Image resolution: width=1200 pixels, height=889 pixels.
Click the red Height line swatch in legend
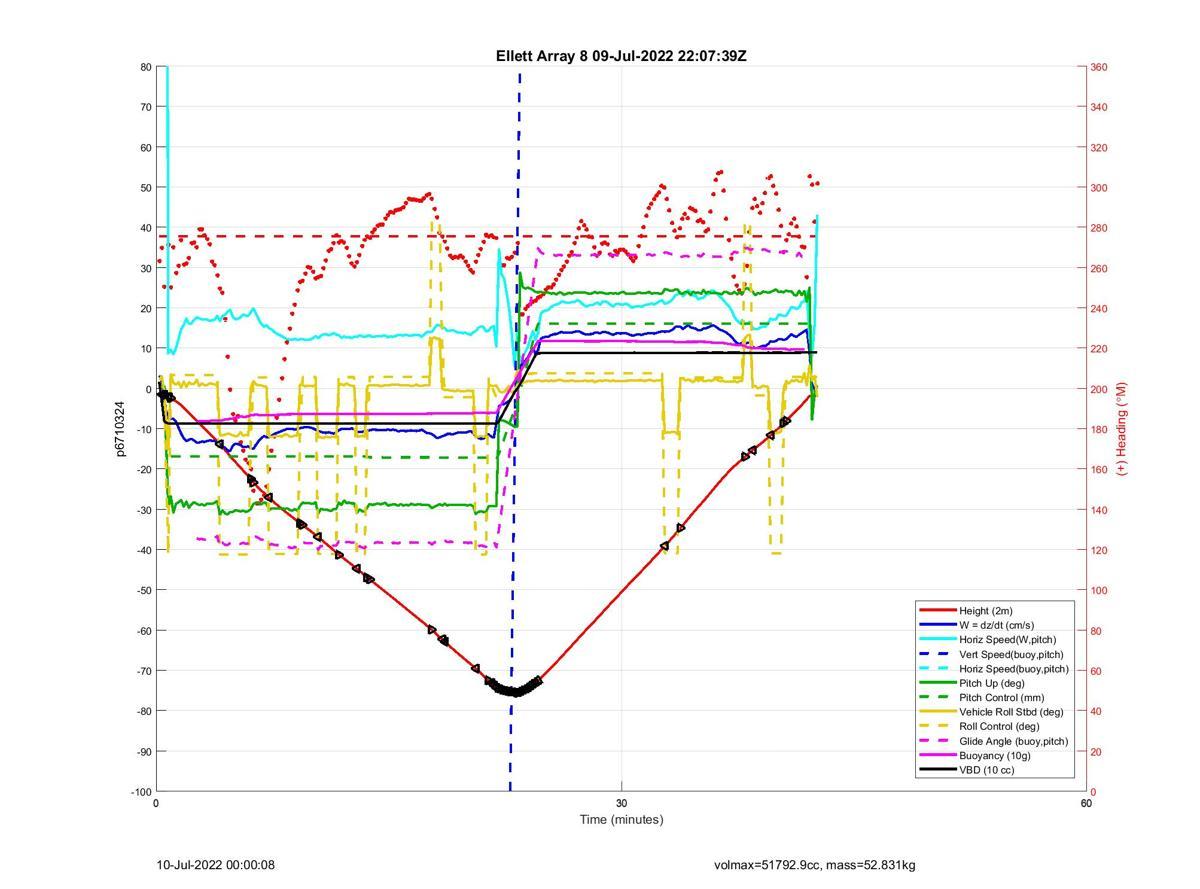tap(937, 611)
